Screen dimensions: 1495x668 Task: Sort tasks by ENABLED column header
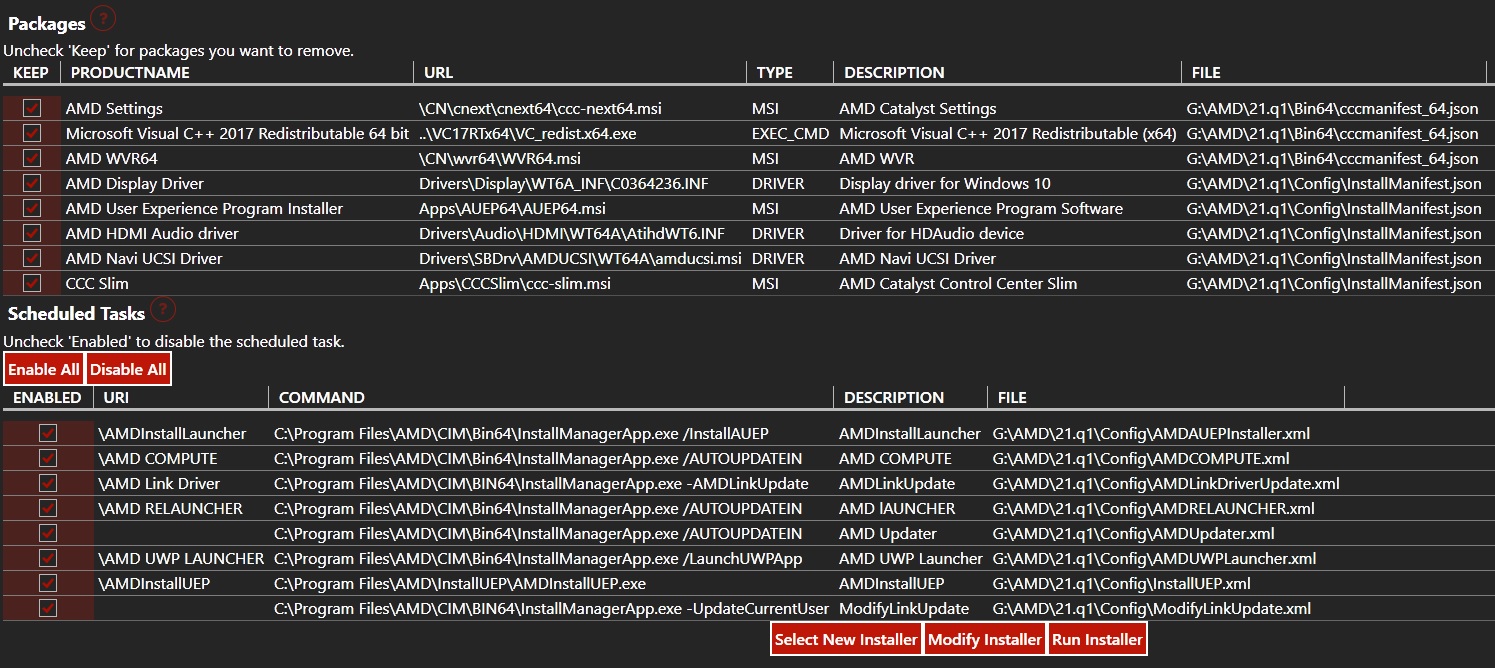pos(47,397)
